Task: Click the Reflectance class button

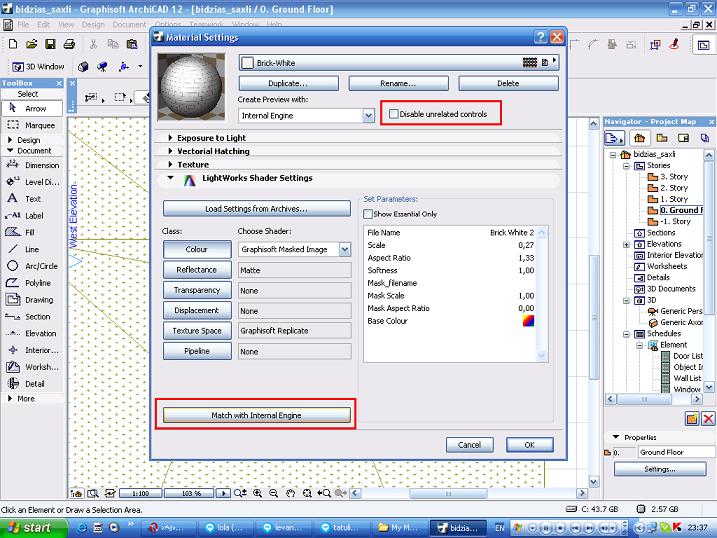Action: tap(197, 270)
